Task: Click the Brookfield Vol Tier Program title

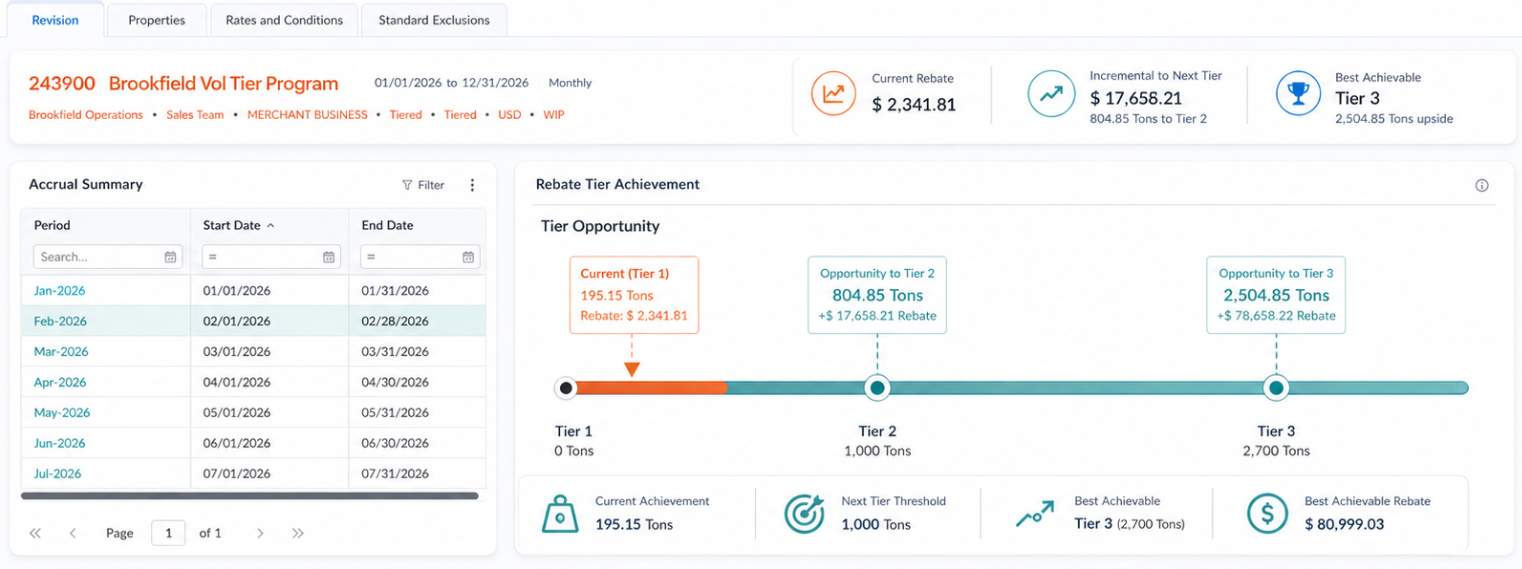Action: (223, 83)
